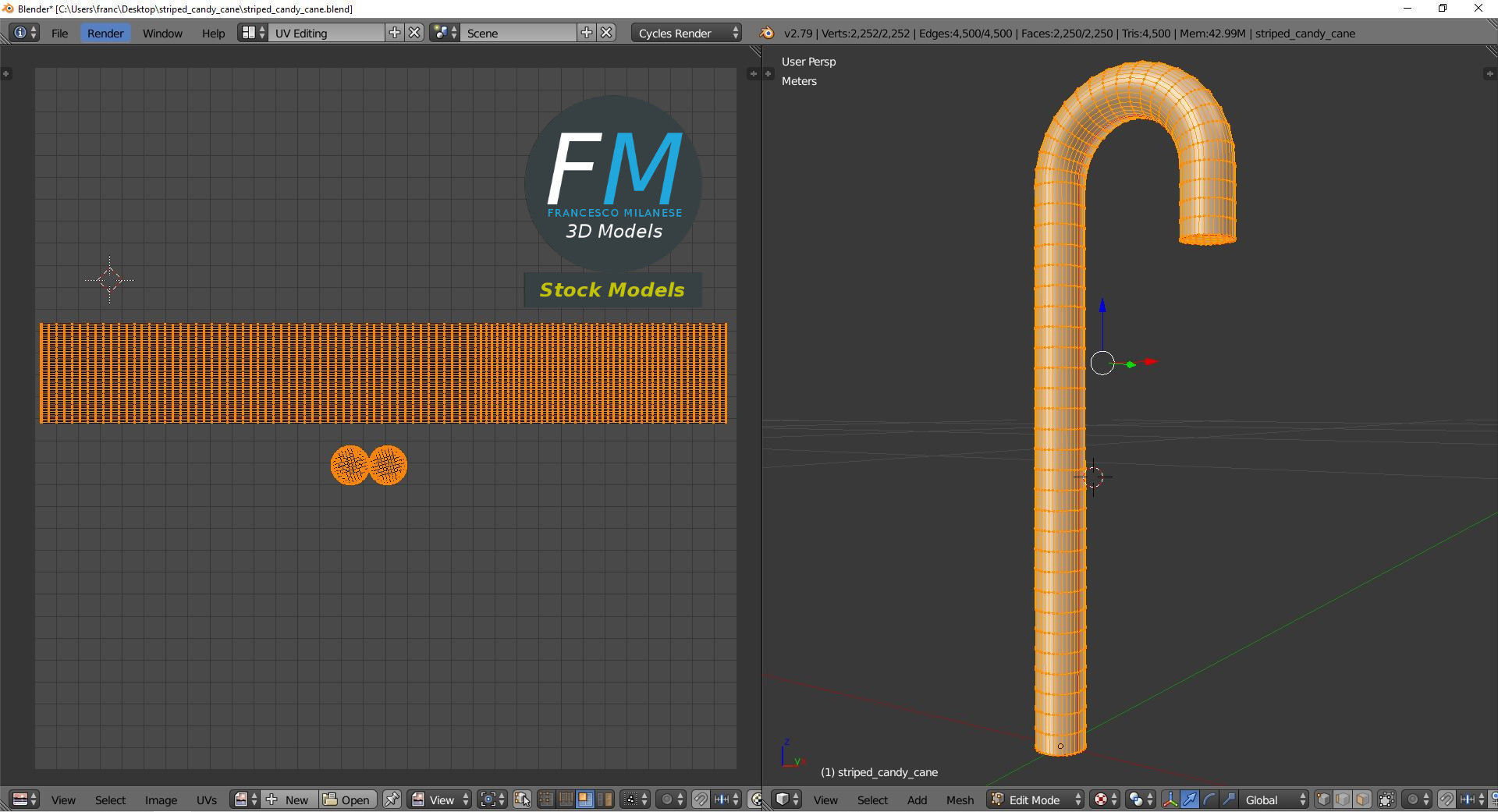
Task: Open the UVs menu in UV editor
Action: [x=207, y=800]
